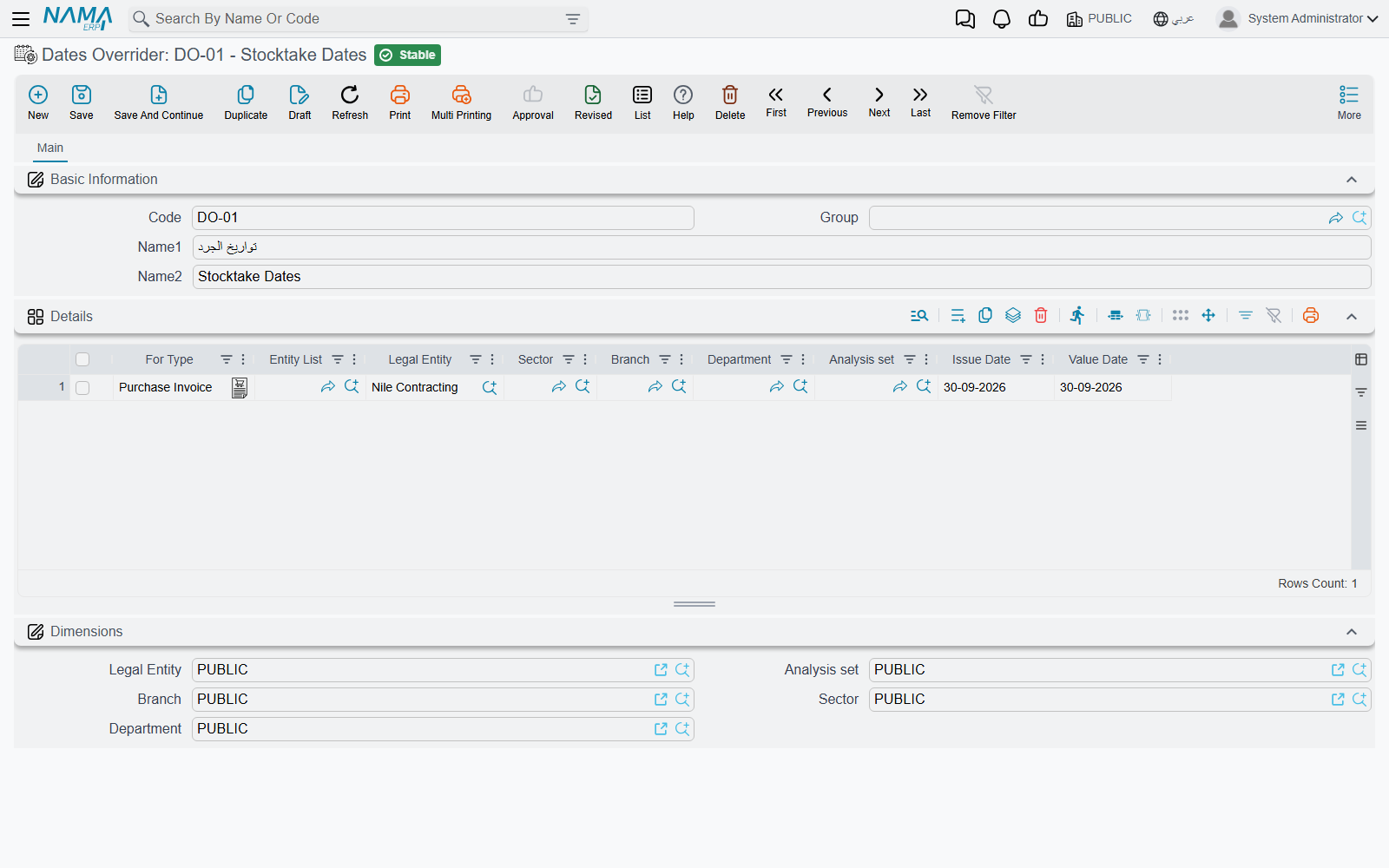The height and width of the screenshot is (868, 1389).
Task: Open the hamburger main menu
Action: pyautogui.click(x=21, y=19)
